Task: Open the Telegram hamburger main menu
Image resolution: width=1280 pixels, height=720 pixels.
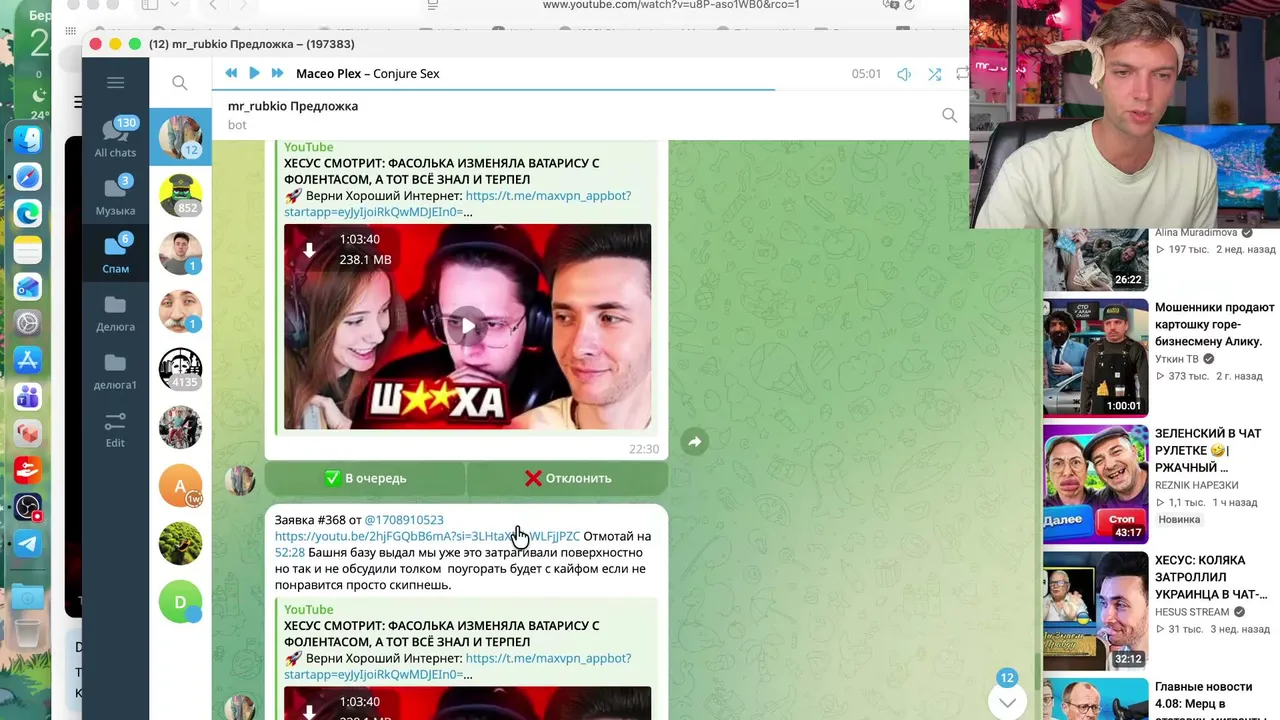Action: (x=115, y=83)
